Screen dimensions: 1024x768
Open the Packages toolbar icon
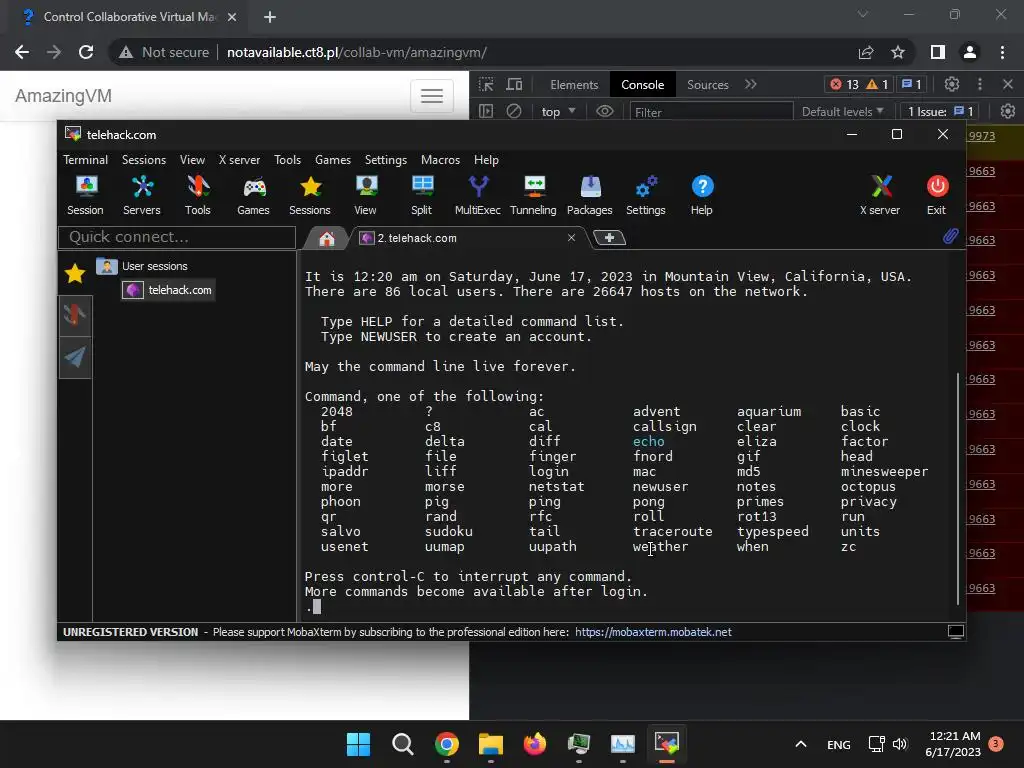coord(590,195)
